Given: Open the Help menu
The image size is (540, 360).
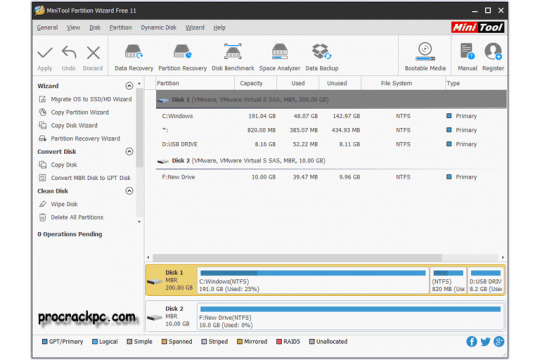Looking at the screenshot, I should [x=219, y=28].
